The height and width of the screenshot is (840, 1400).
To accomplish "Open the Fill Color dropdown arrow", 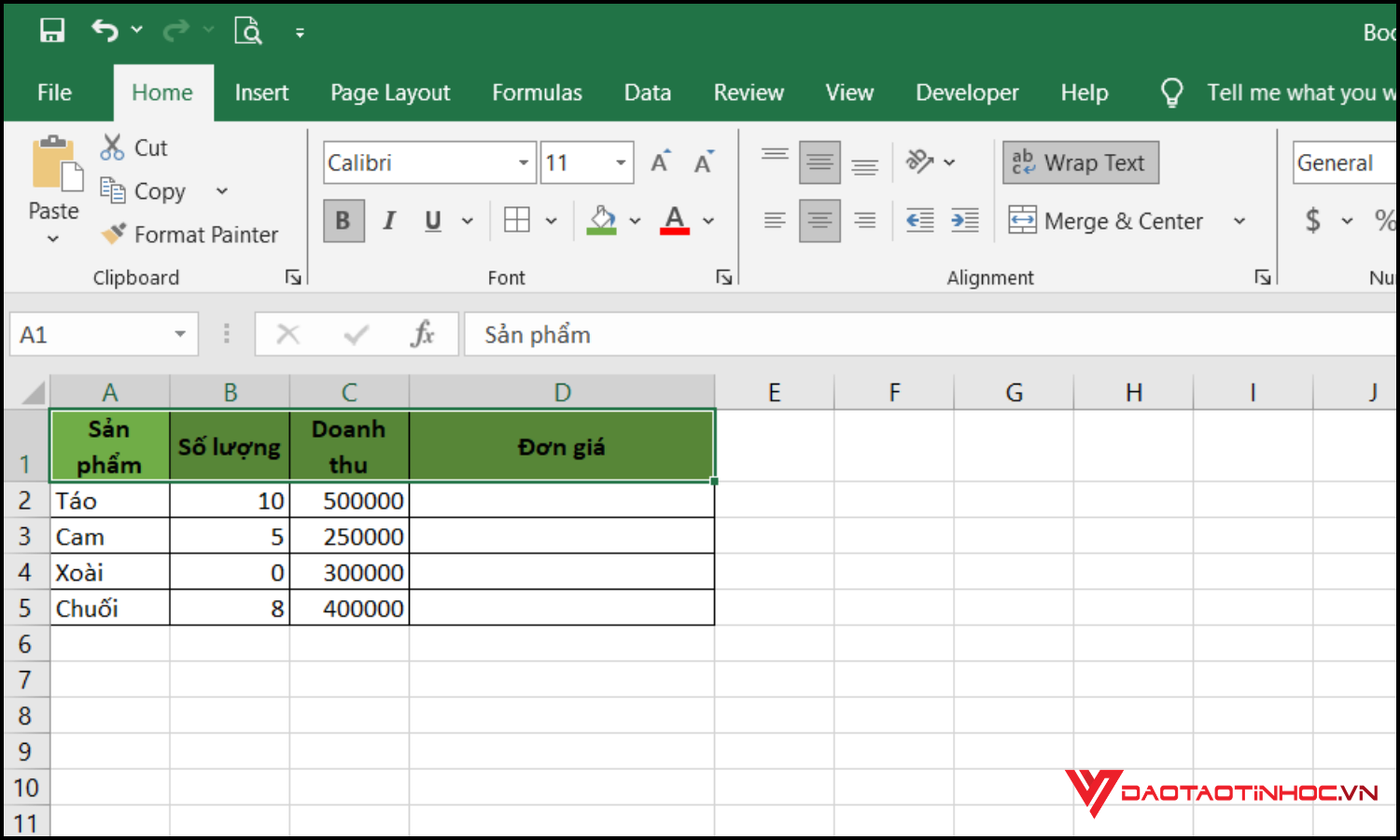I will point(636,220).
